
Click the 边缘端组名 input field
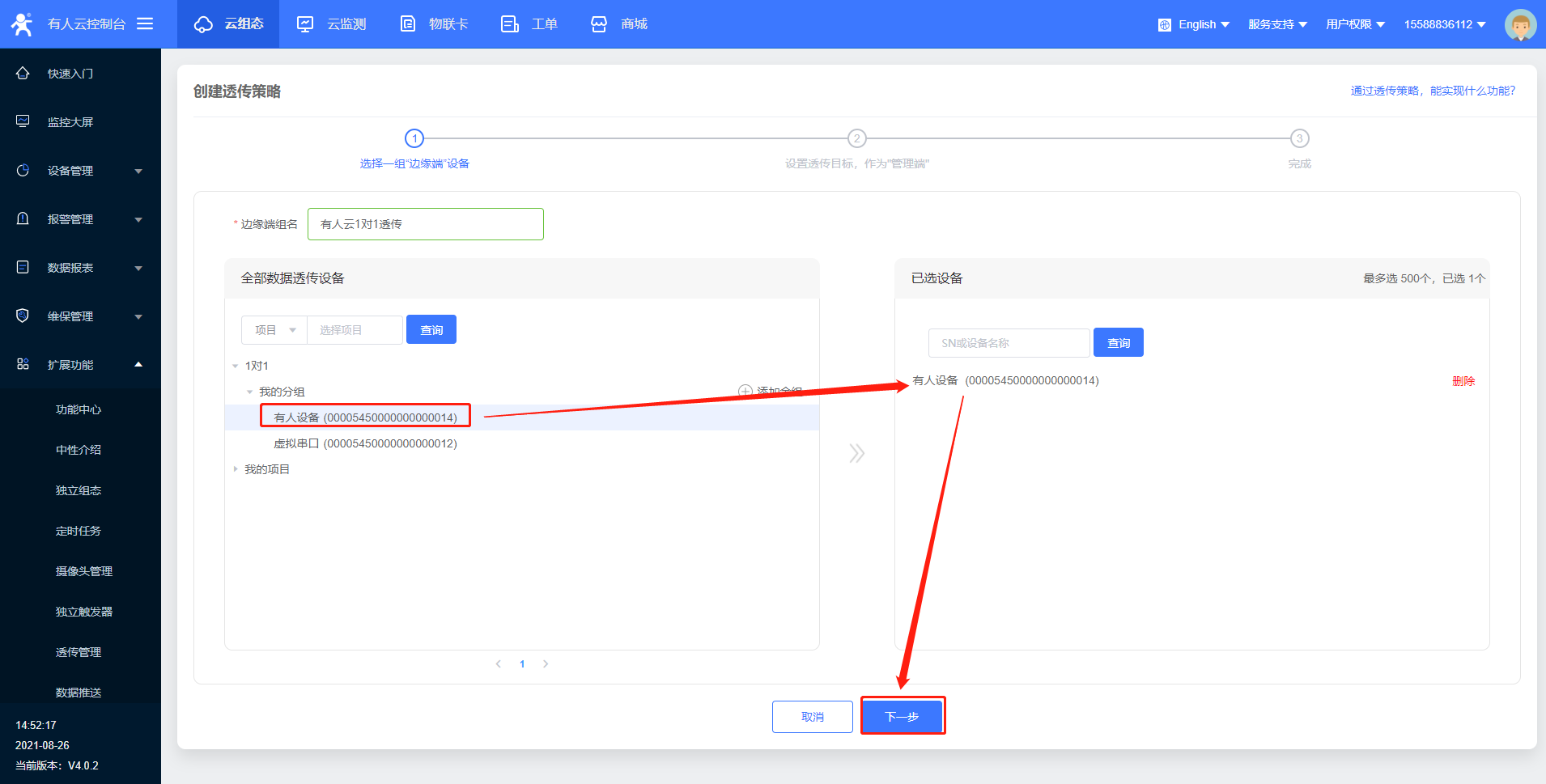coord(425,224)
